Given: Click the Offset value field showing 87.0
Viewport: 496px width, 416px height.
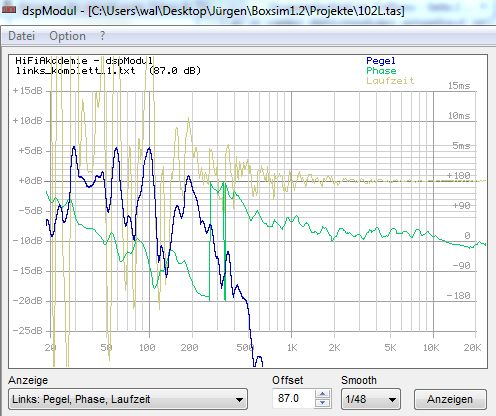Looking at the screenshot, I should pyautogui.click(x=293, y=398).
